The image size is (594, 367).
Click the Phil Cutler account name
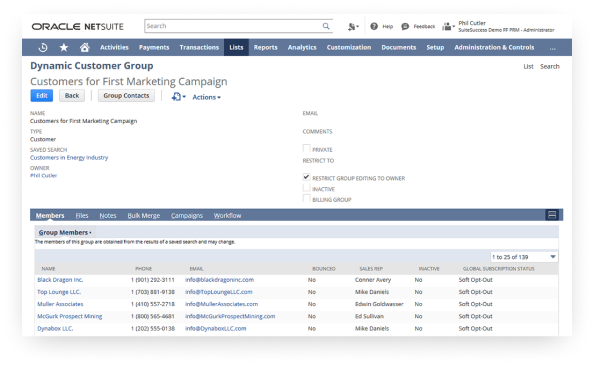[x=472, y=23]
